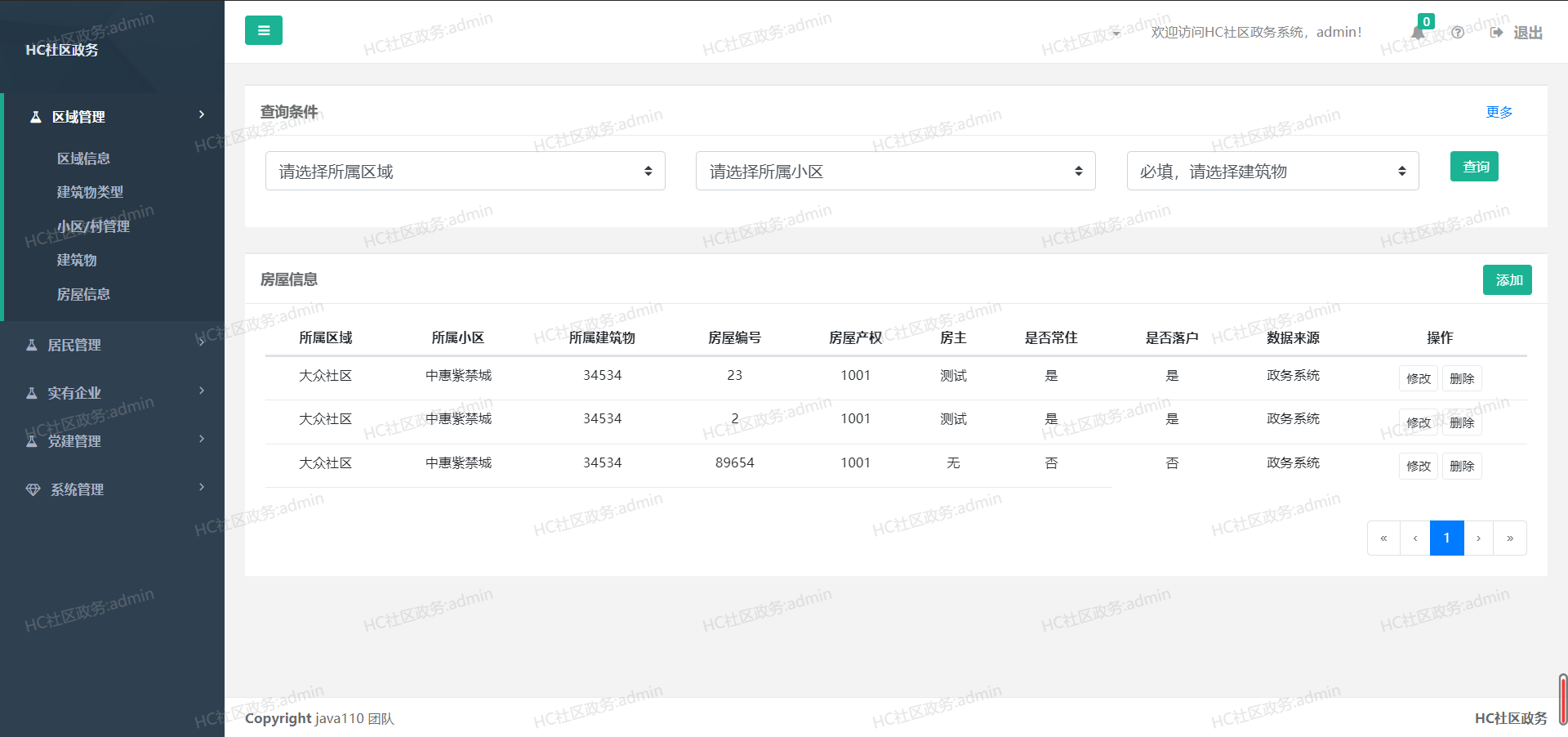Open the 请选择所属区域 dropdown
Viewport: 1568px width, 737px height.
tap(465, 171)
